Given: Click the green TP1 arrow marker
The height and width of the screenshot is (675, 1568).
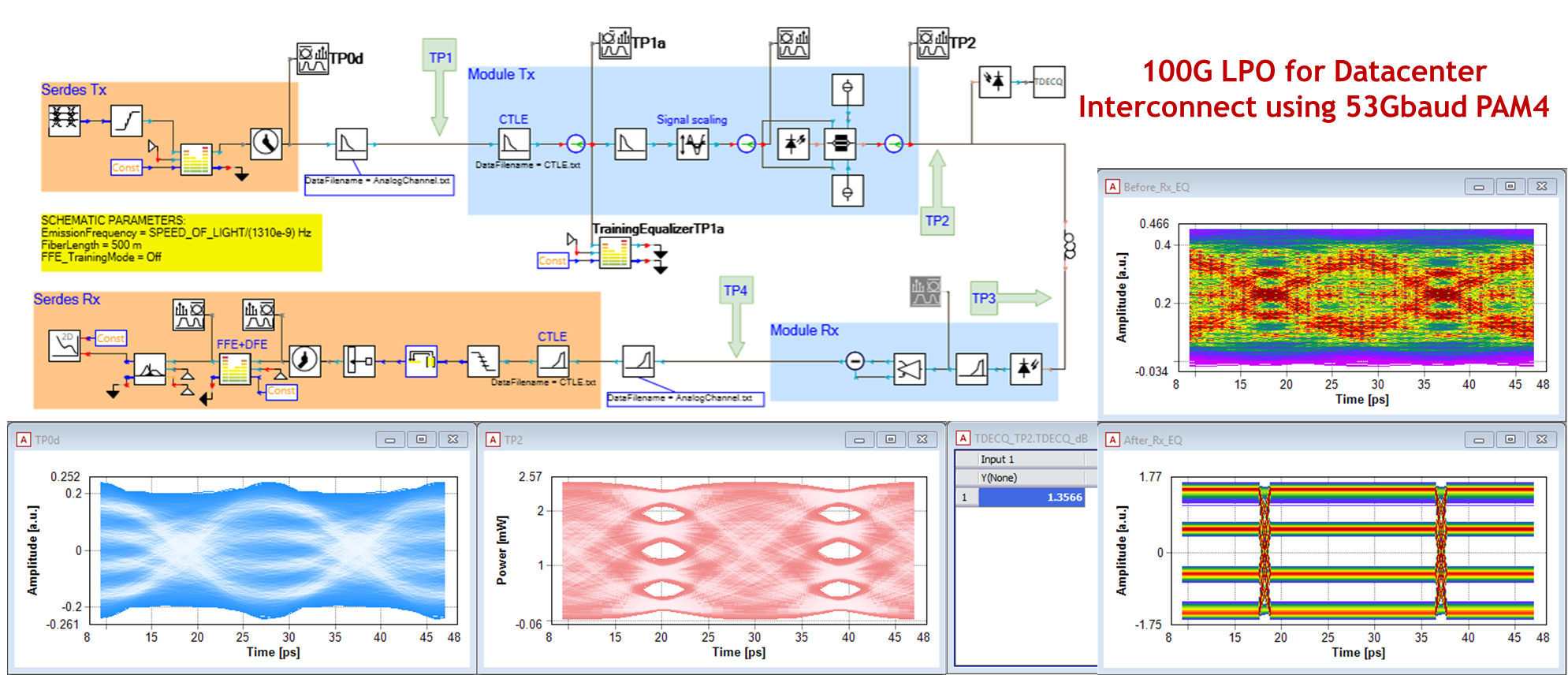Looking at the screenshot, I should pyautogui.click(x=439, y=85).
